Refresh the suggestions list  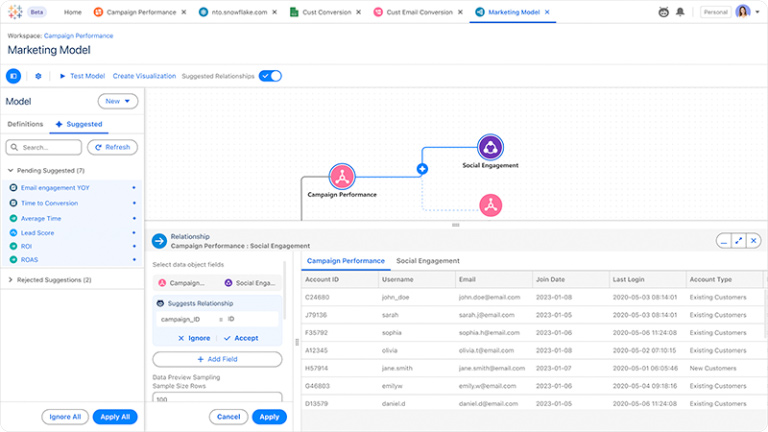pyautogui.click(x=112, y=147)
